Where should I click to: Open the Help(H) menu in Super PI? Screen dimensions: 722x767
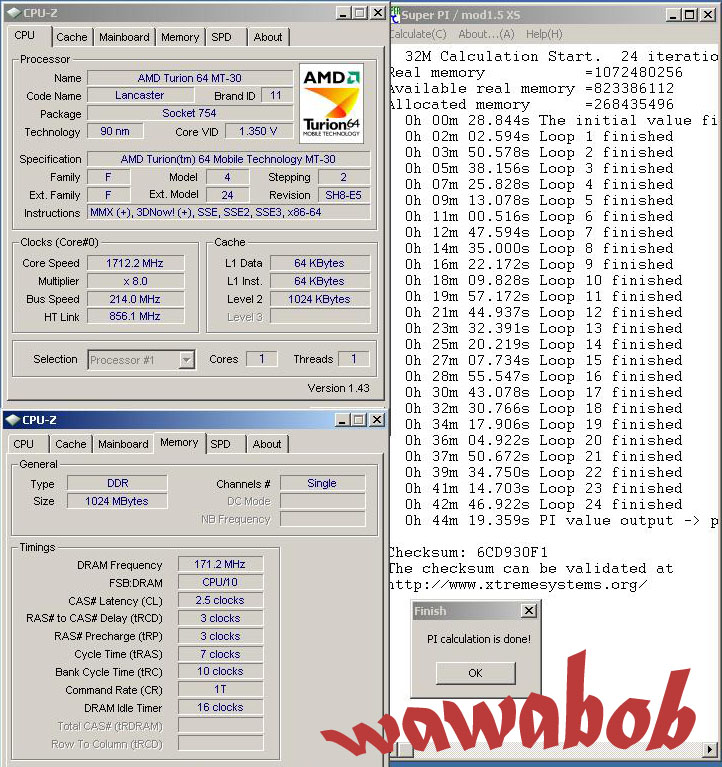(x=544, y=34)
